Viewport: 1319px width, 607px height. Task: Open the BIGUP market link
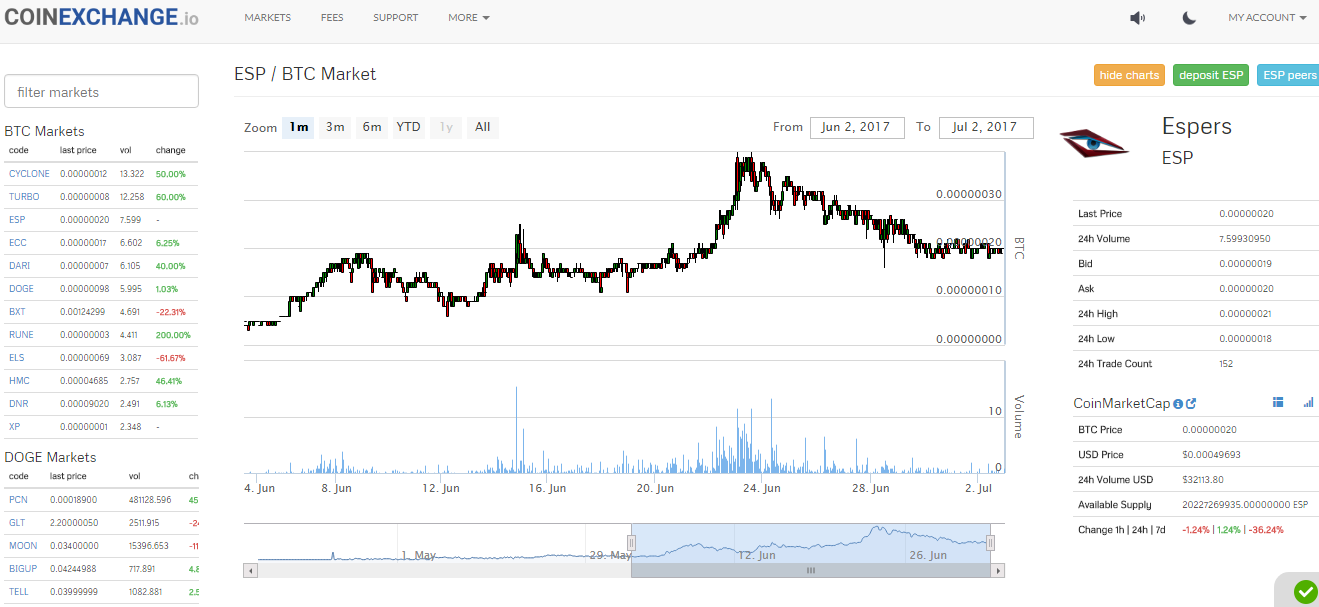coord(23,569)
